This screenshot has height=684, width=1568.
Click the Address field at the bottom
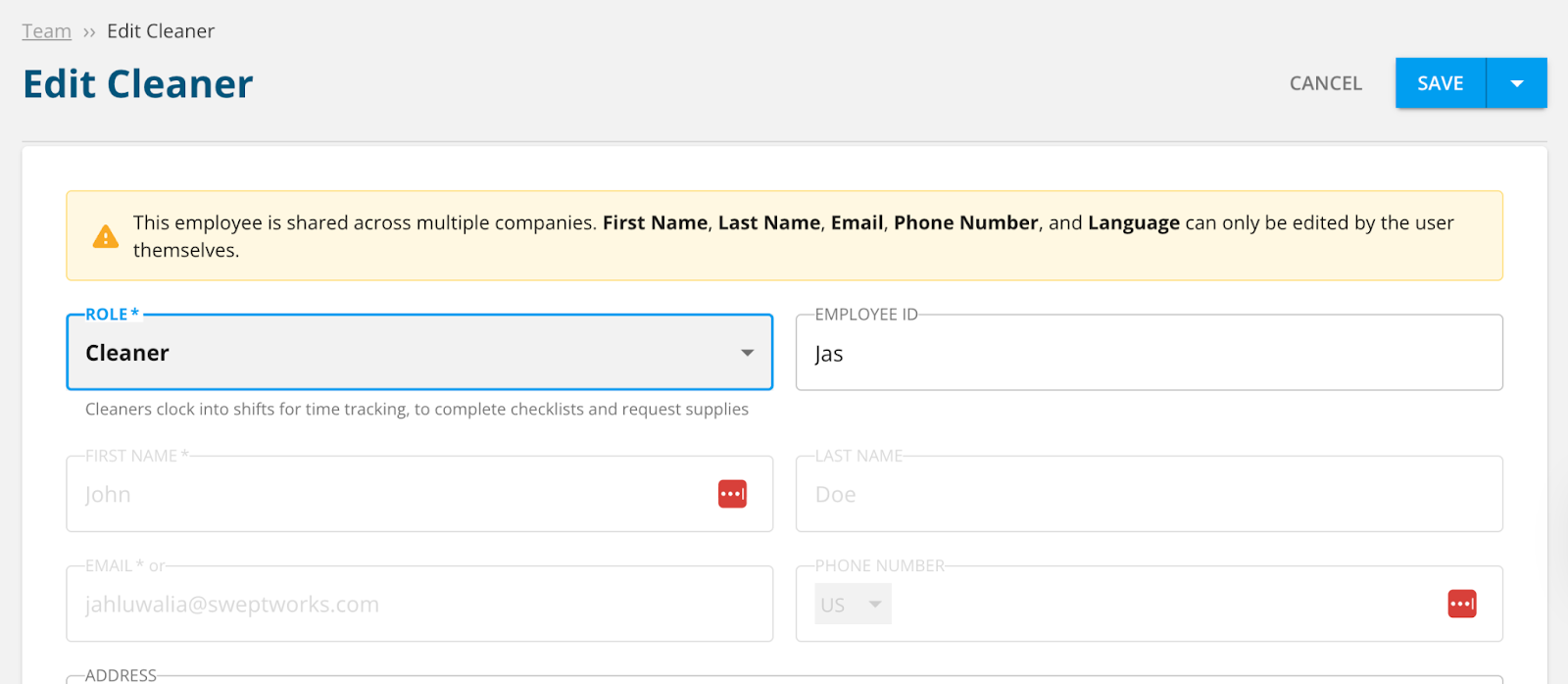point(784,679)
